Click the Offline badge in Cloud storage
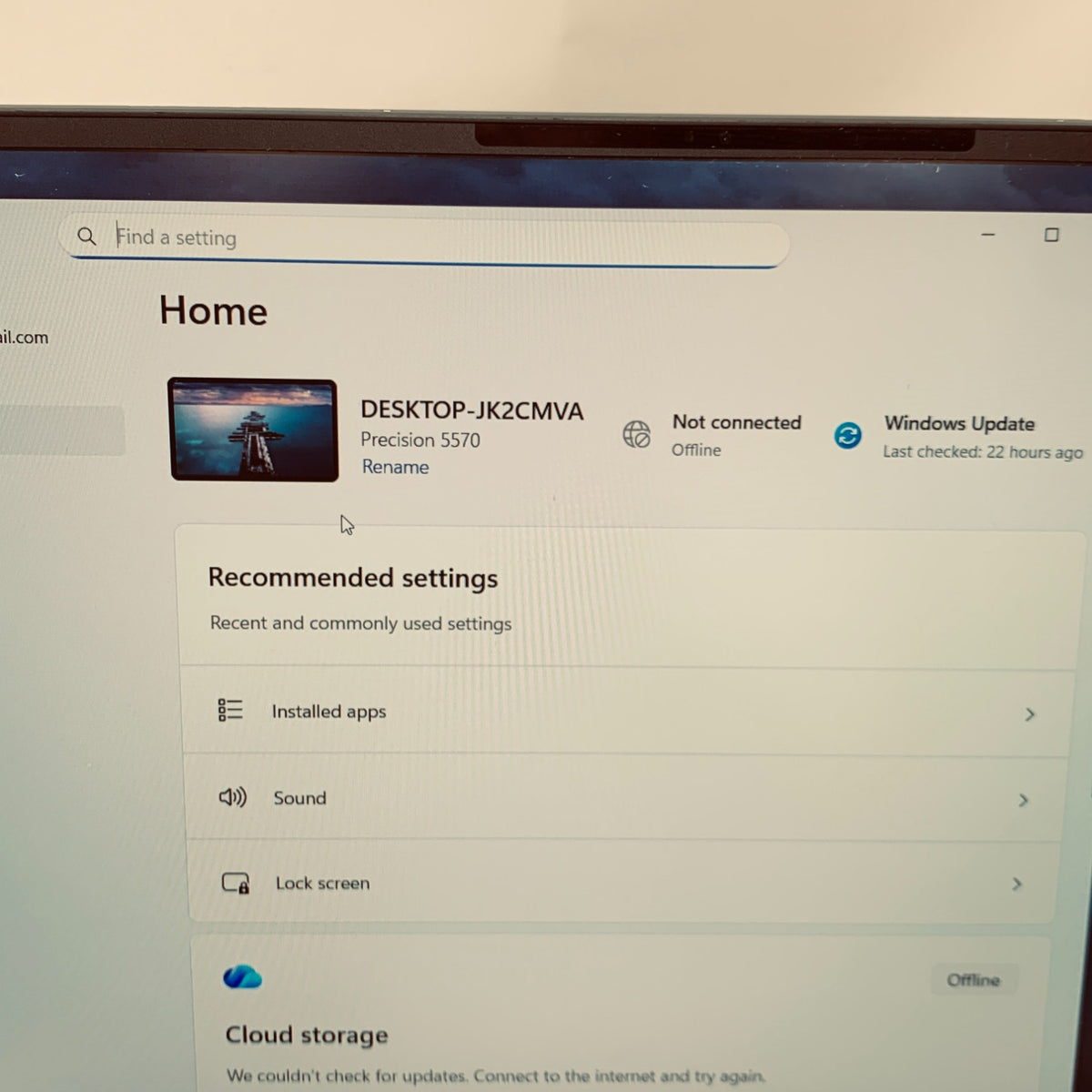The width and height of the screenshot is (1092, 1092). (x=973, y=980)
